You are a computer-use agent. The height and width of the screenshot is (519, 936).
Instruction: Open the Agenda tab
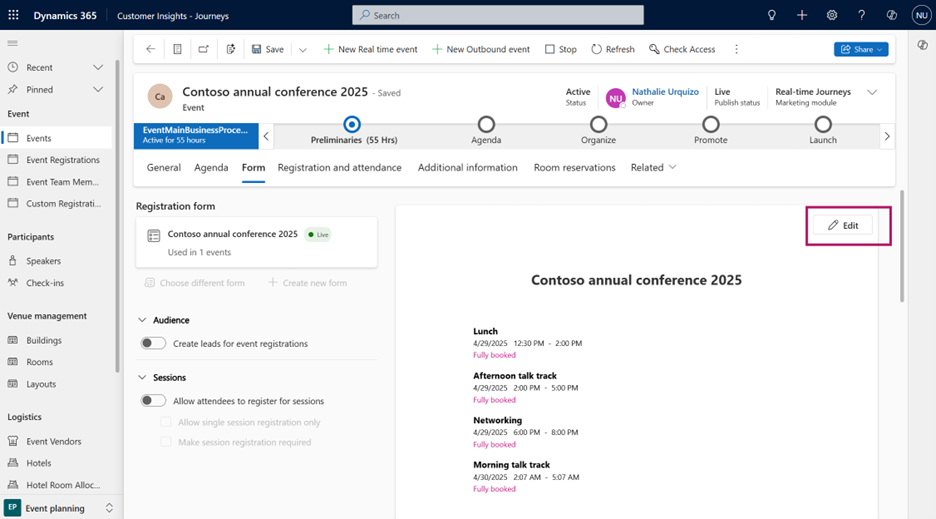pyautogui.click(x=211, y=168)
